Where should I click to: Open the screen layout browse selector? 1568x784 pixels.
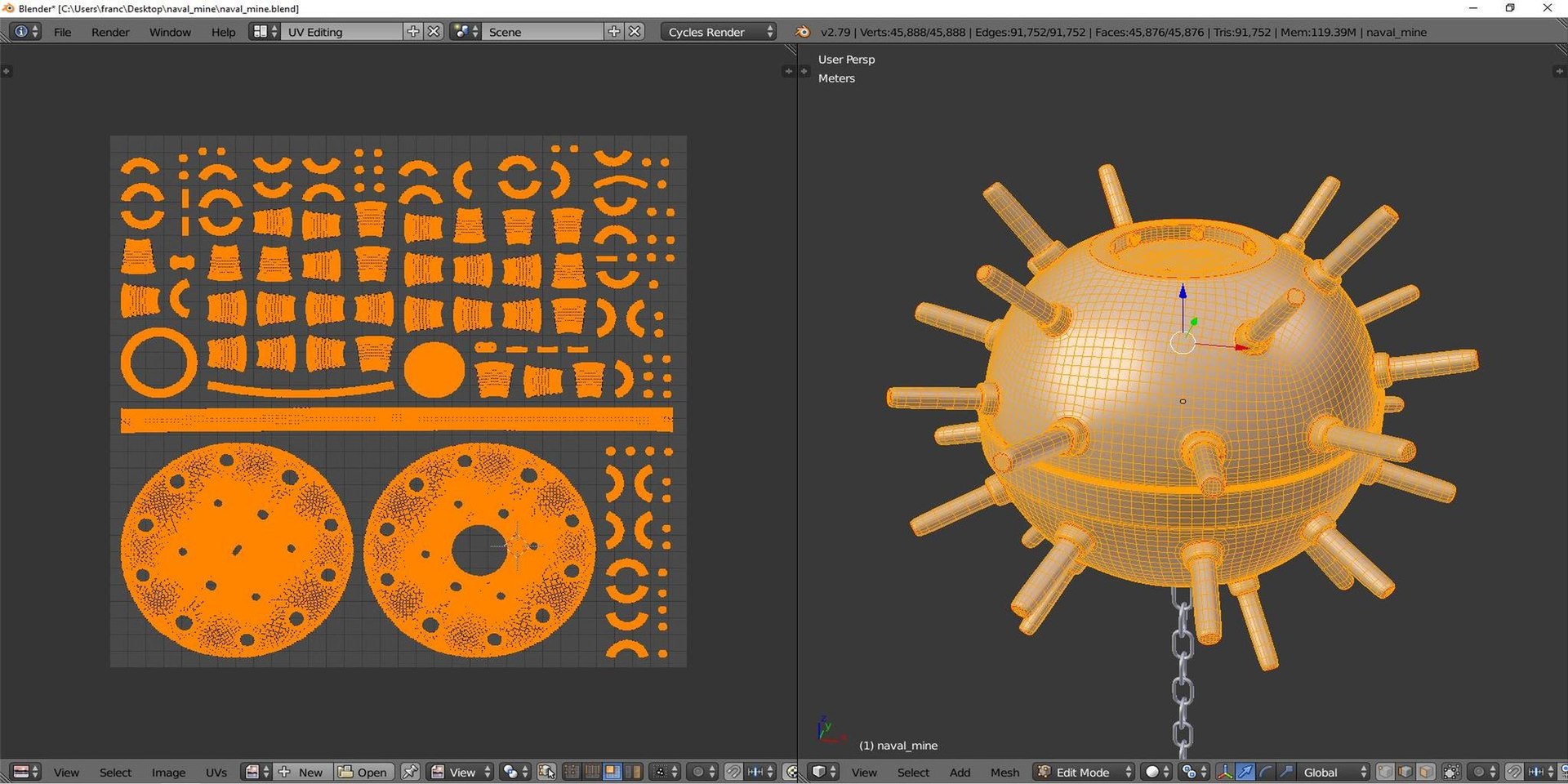(x=265, y=32)
